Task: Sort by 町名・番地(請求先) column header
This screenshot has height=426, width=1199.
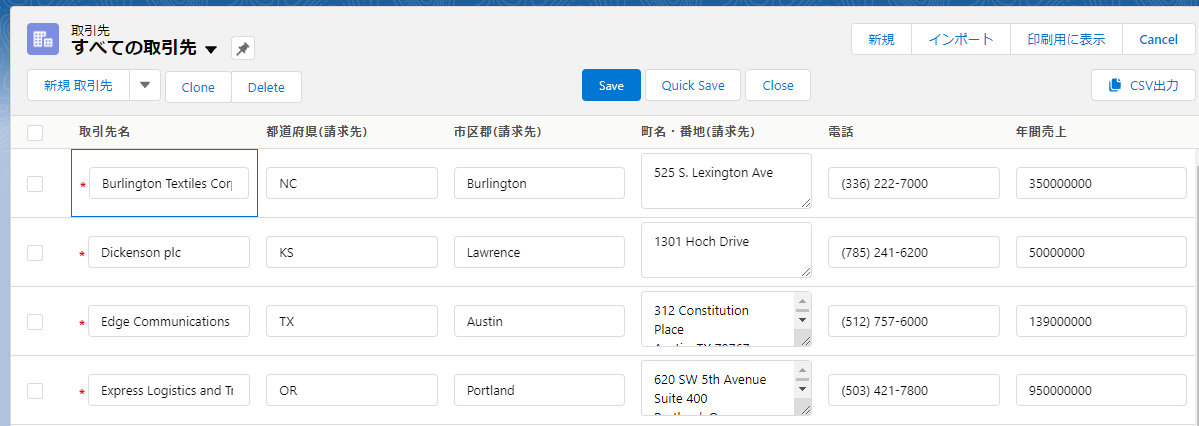Action: coord(698,132)
